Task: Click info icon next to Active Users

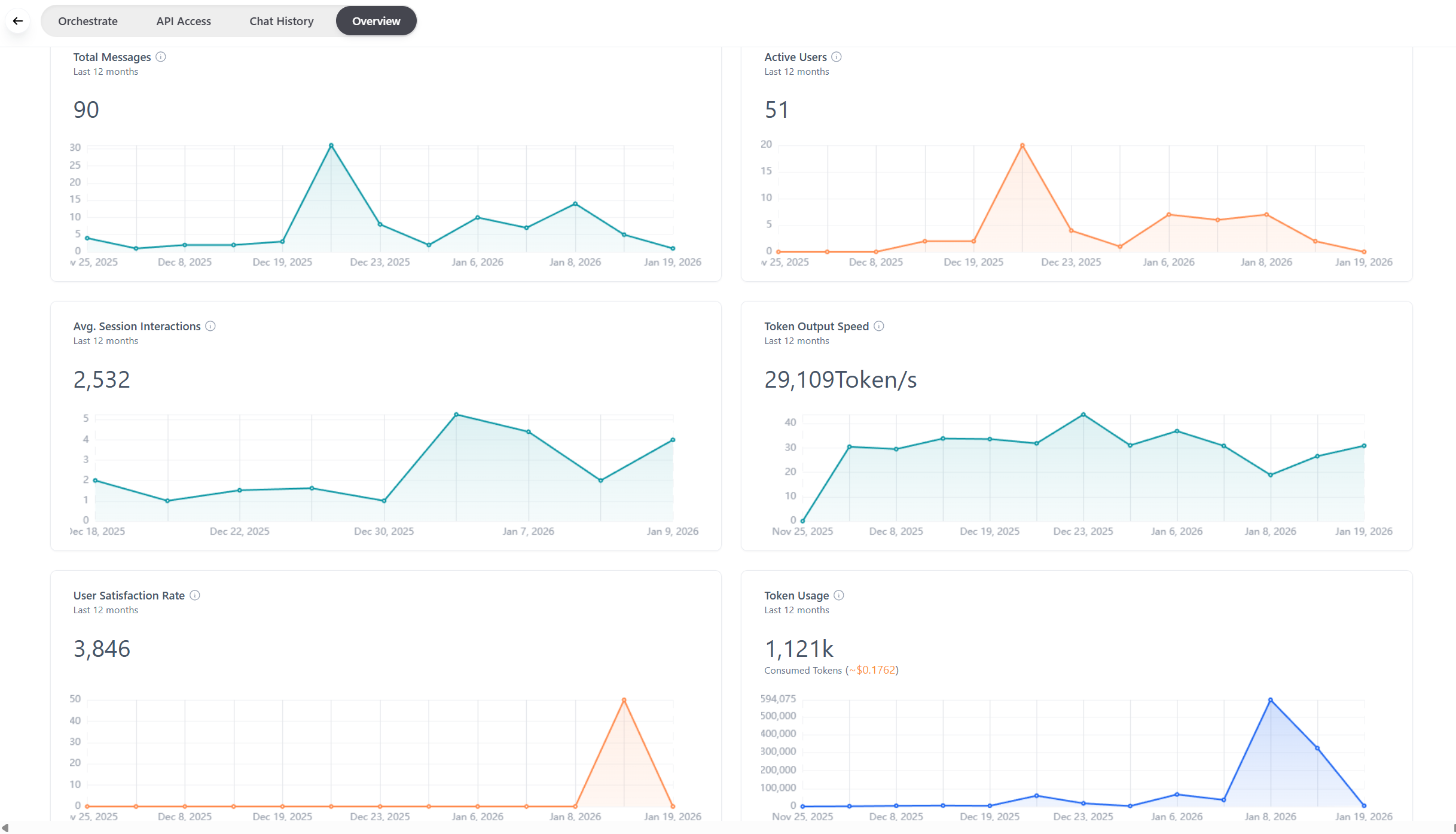Action: 837,57
